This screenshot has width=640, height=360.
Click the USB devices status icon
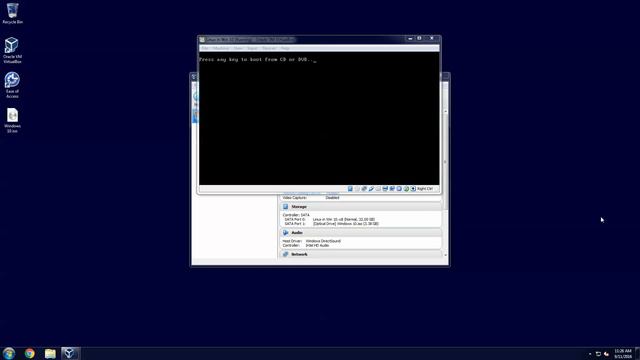[371, 189]
